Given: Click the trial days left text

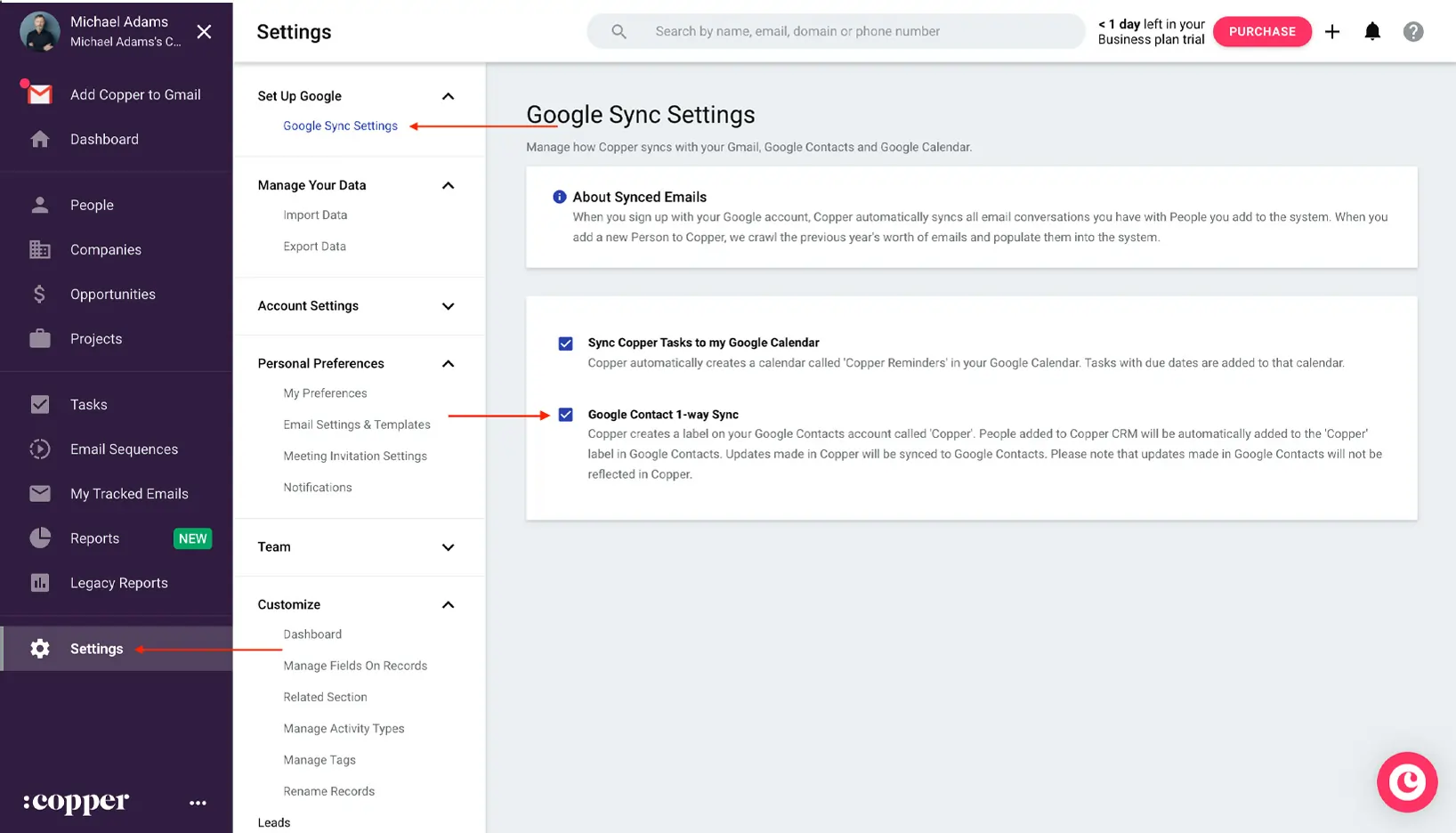Looking at the screenshot, I should click(1151, 32).
